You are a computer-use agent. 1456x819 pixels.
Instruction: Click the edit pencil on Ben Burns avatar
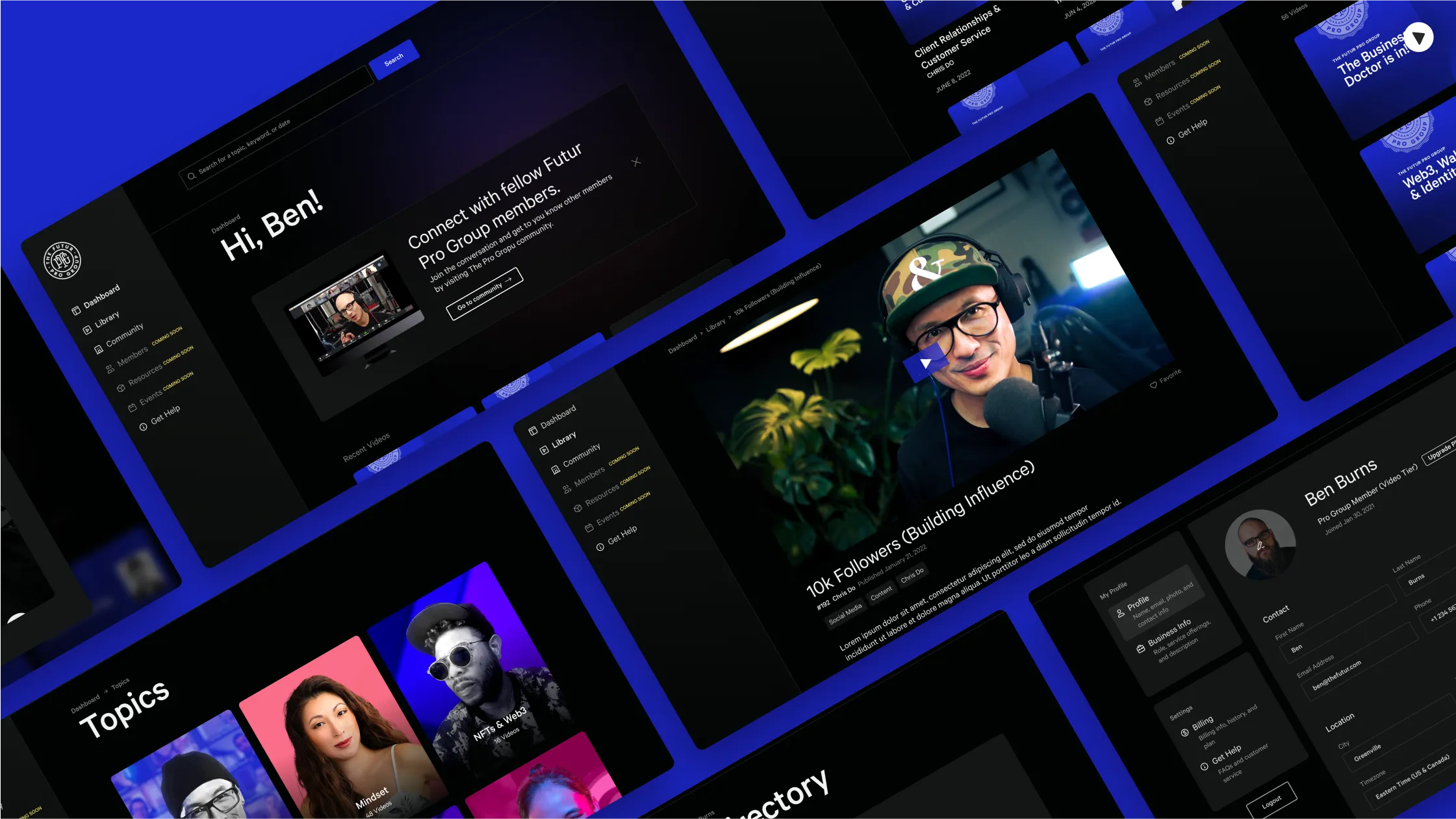coord(1260,546)
